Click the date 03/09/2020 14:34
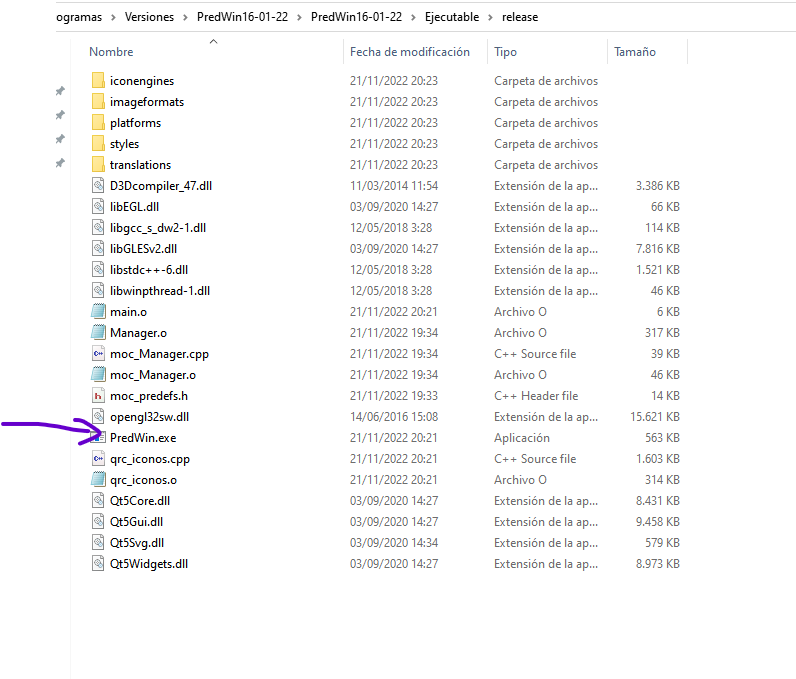796x679 pixels. [x=394, y=542]
